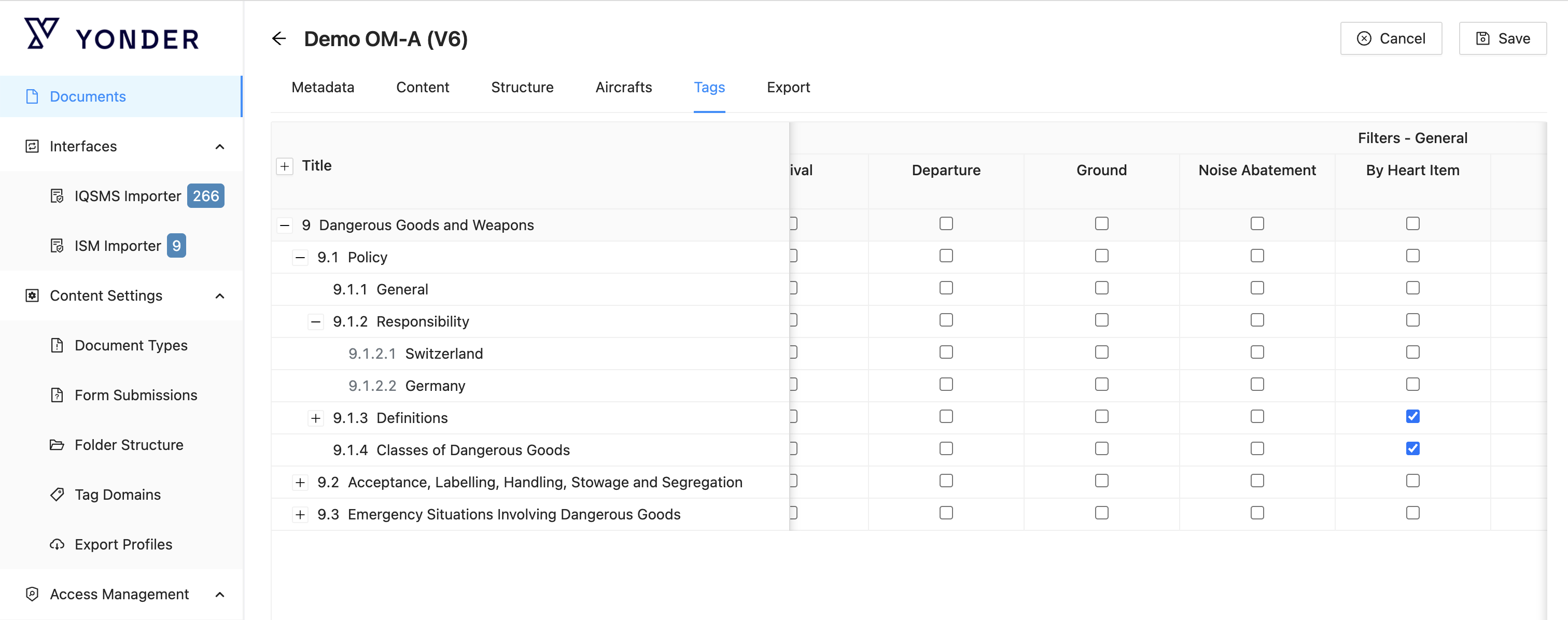
Task: Click the ISM Importer icon
Action: (x=57, y=246)
